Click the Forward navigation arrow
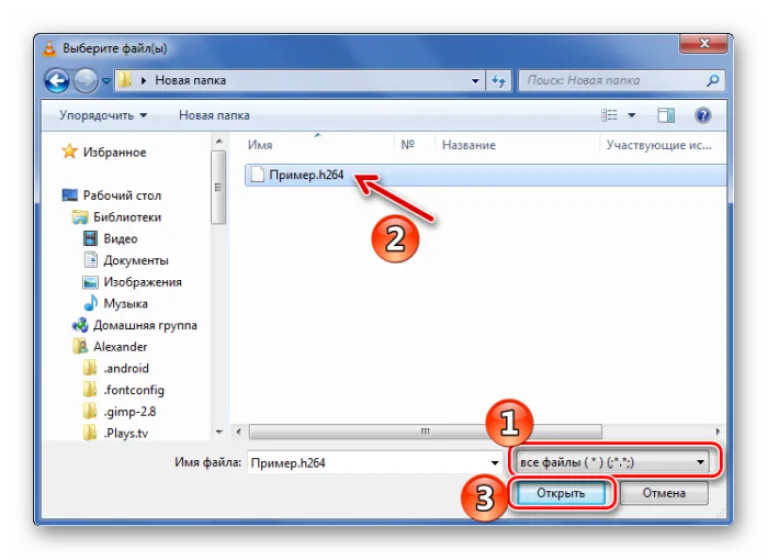This screenshot has height=560, width=768. tap(86, 80)
